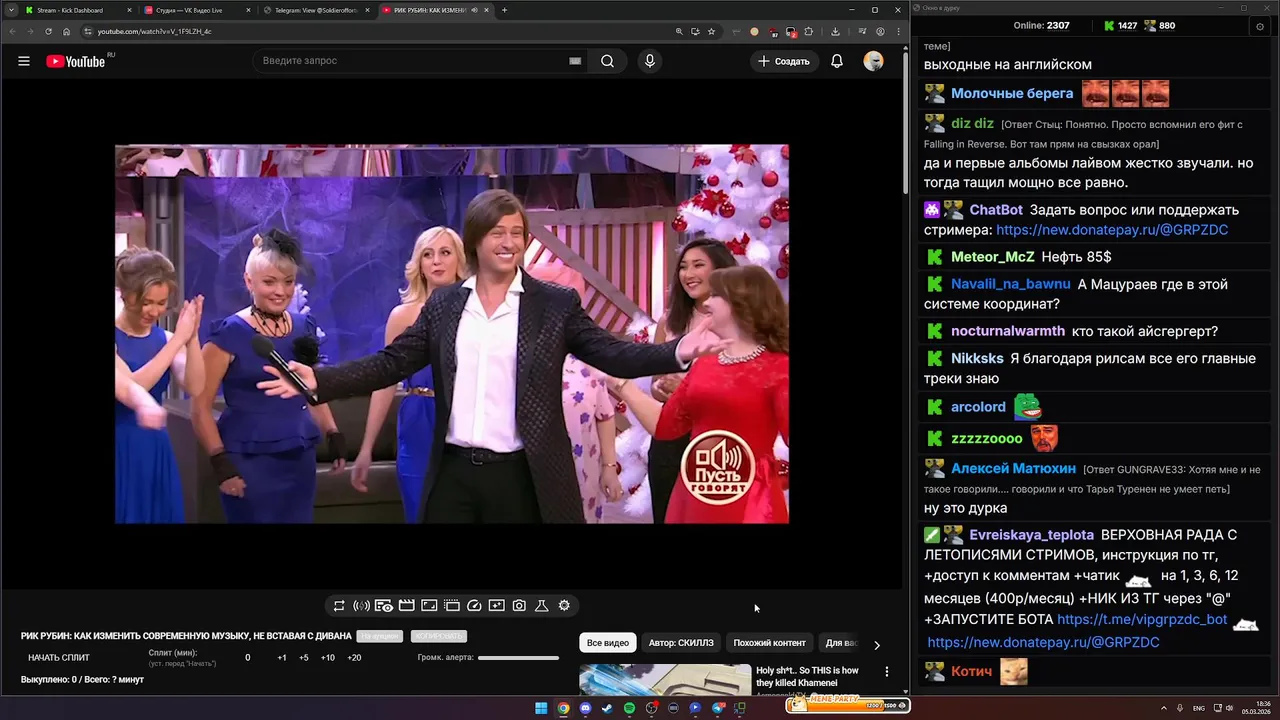
Task: Click username Meteor_McZ in chat
Action: point(992,257)
